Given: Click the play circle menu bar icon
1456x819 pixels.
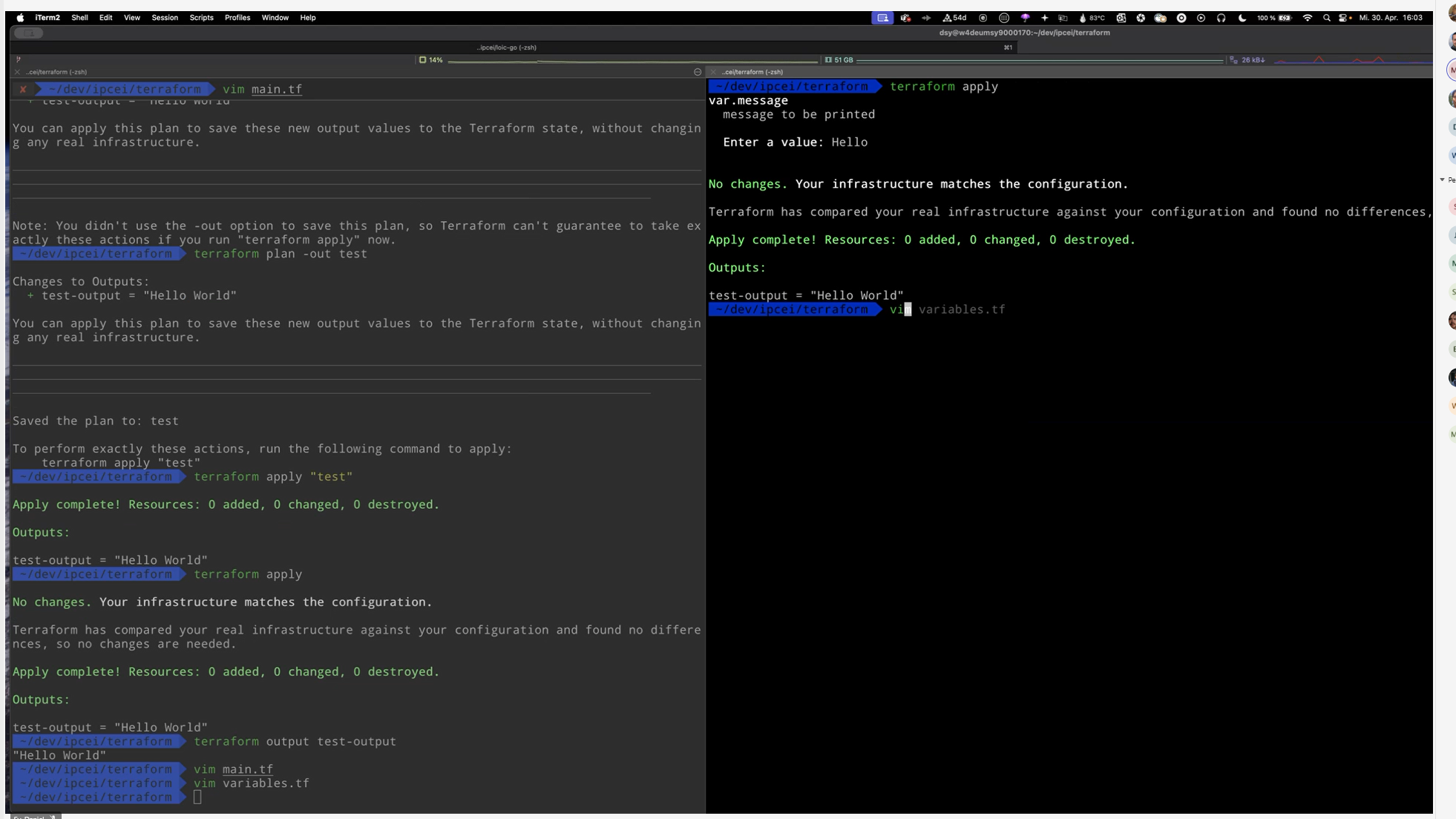Looking at the screenshot, I should [1201, 18].
